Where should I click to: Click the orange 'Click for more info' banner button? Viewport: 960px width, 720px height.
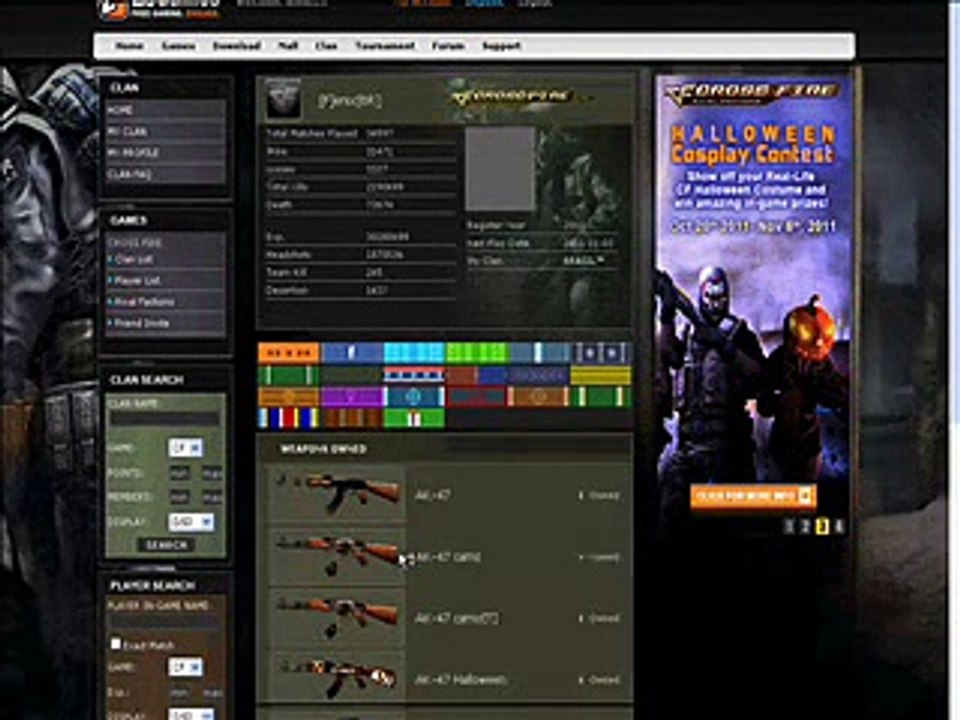(x=753, y=495)
